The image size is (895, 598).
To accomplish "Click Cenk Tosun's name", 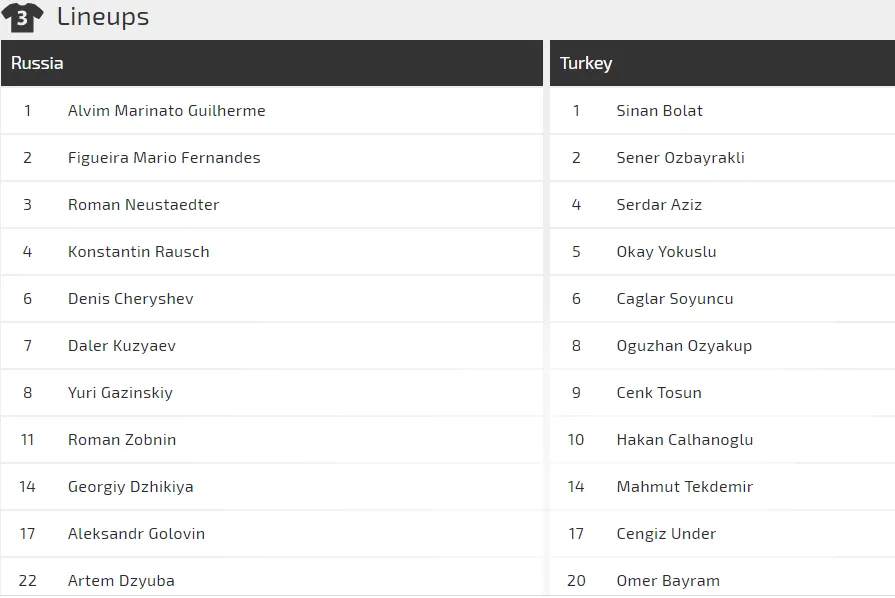I will tap(659, 393).
